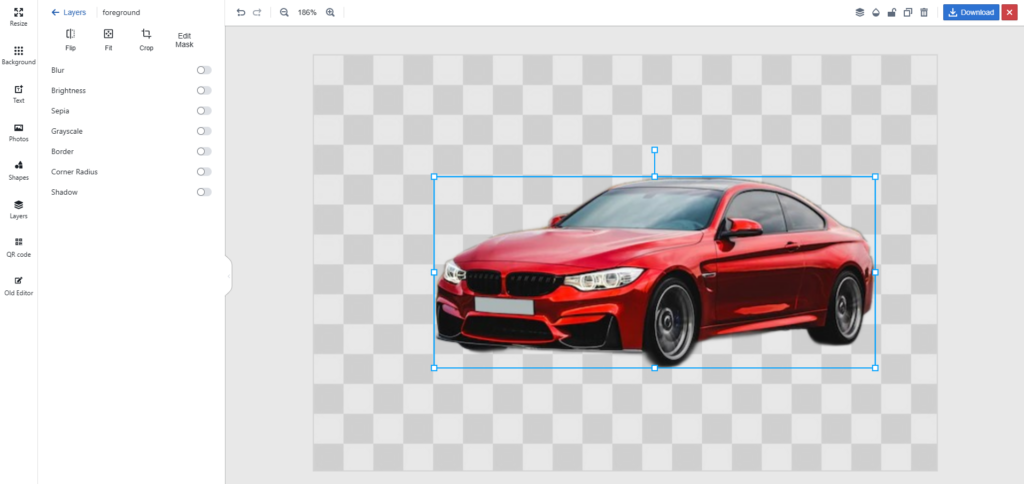Close the editor with red X
The height and width of the screenshot is (484, 1024).
click(x=1010, y=12)
